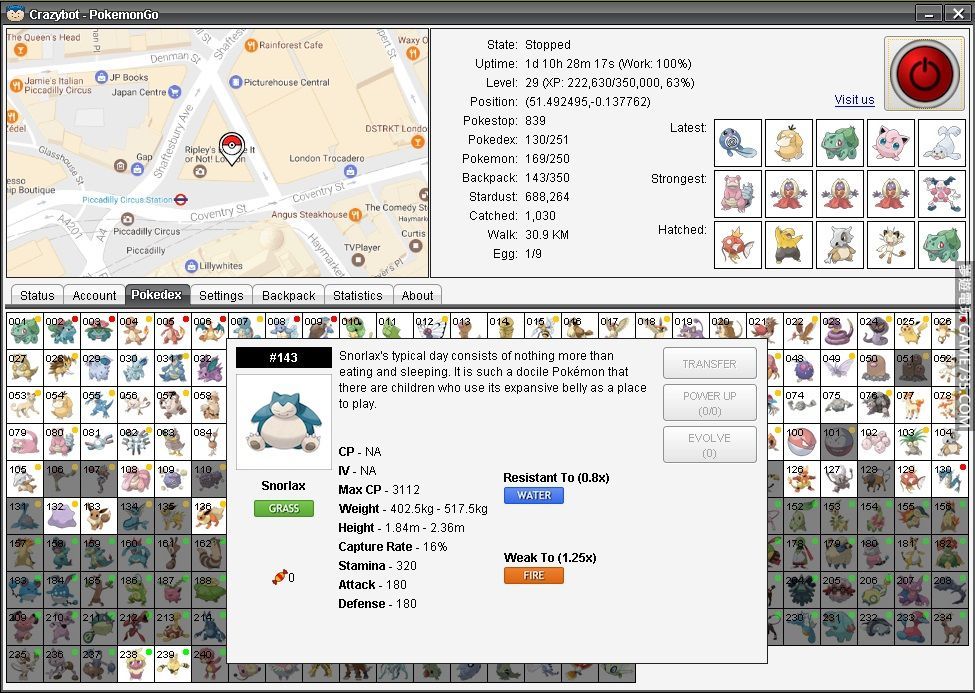Choose Slowbro in the Strongest row

click(x=738, y=194)
